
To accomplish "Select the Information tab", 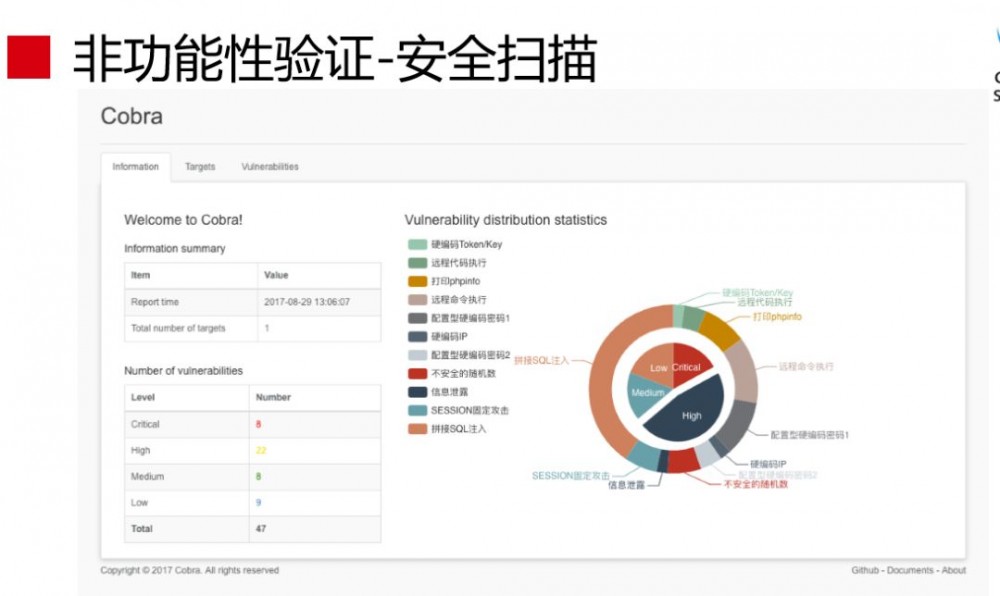I will 136,167.
